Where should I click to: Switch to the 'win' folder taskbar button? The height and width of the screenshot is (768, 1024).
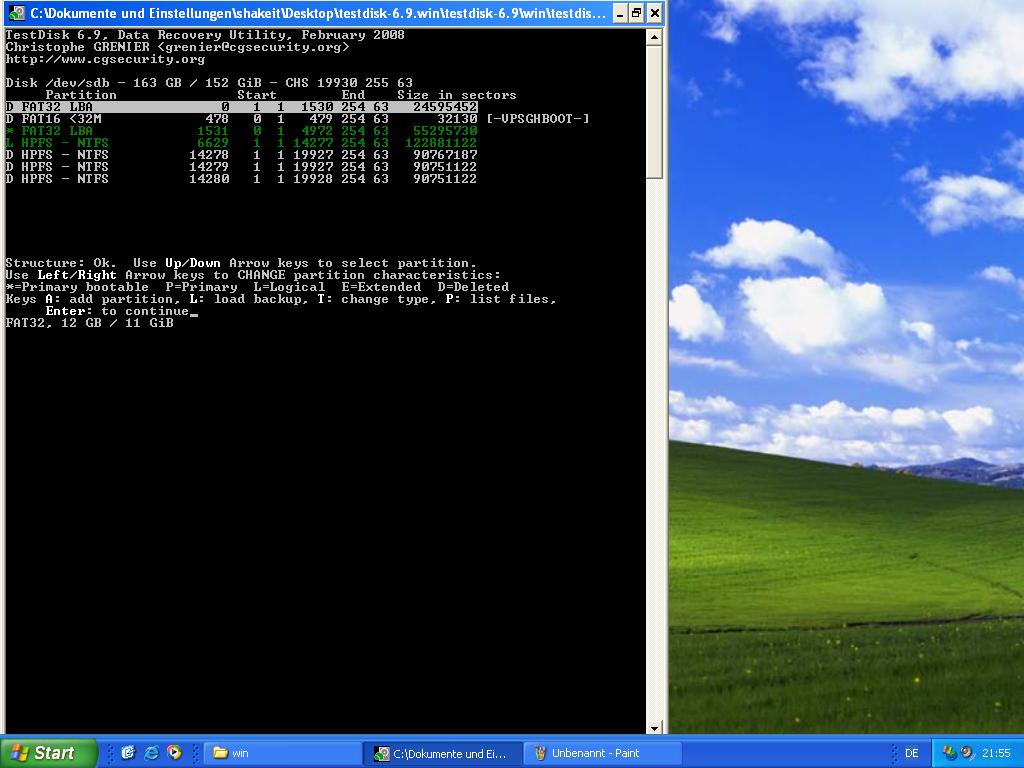pyautogui.click(x=283, y=754)
